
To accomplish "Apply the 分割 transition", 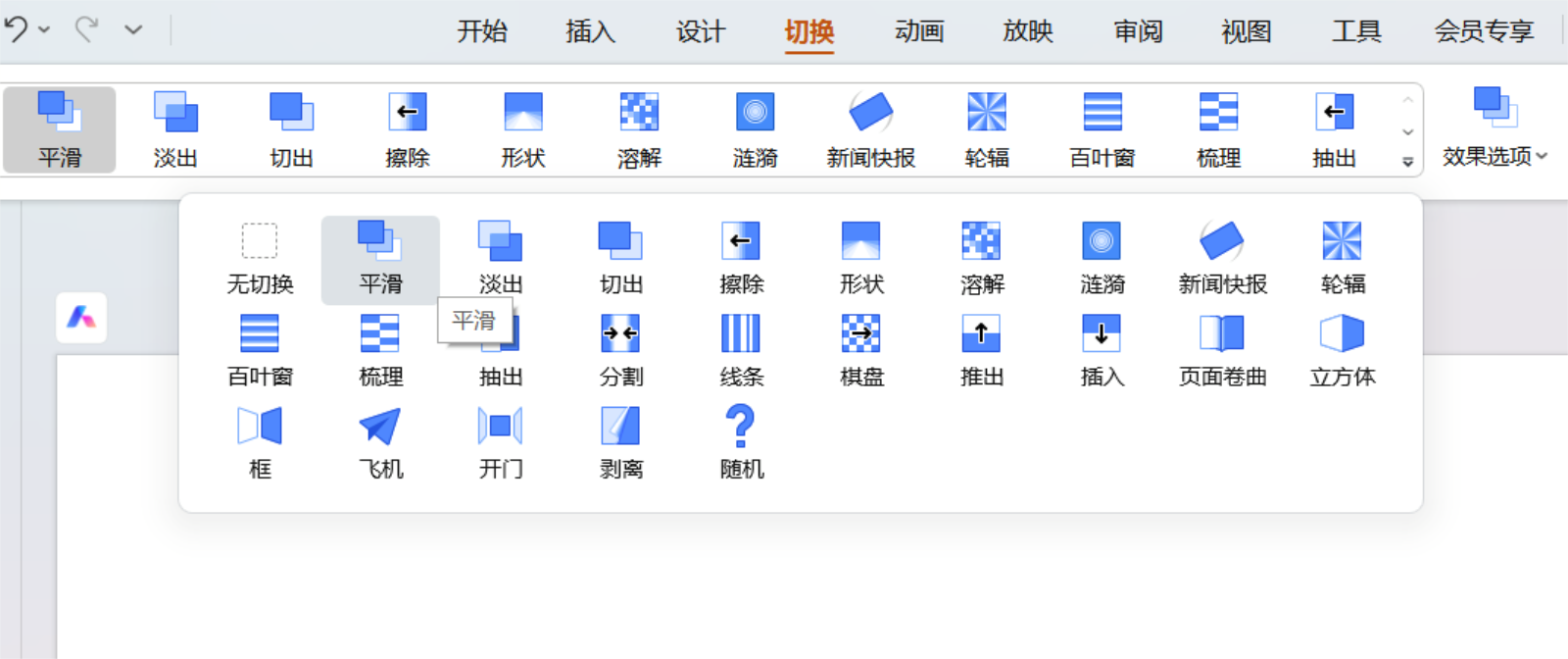I will pos(621,351).
